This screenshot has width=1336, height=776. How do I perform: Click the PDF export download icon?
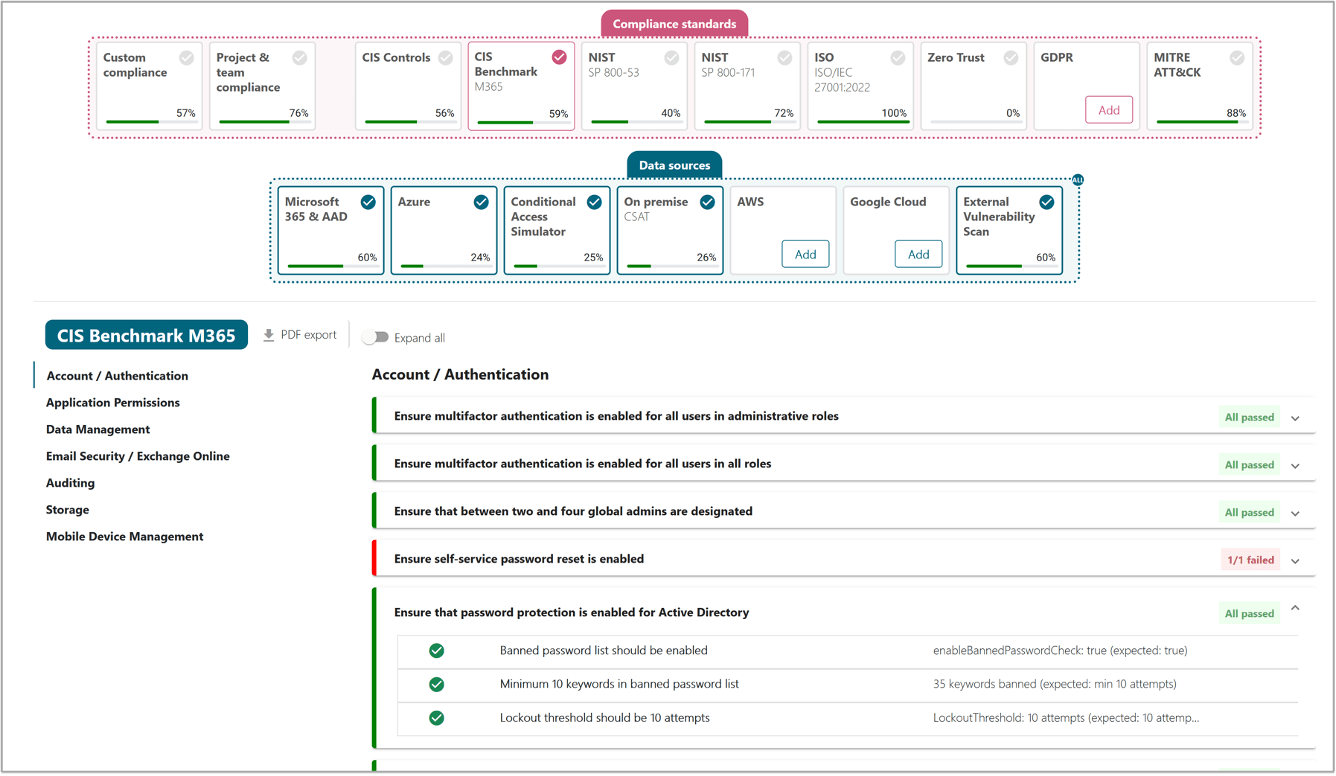pos(269,336)
